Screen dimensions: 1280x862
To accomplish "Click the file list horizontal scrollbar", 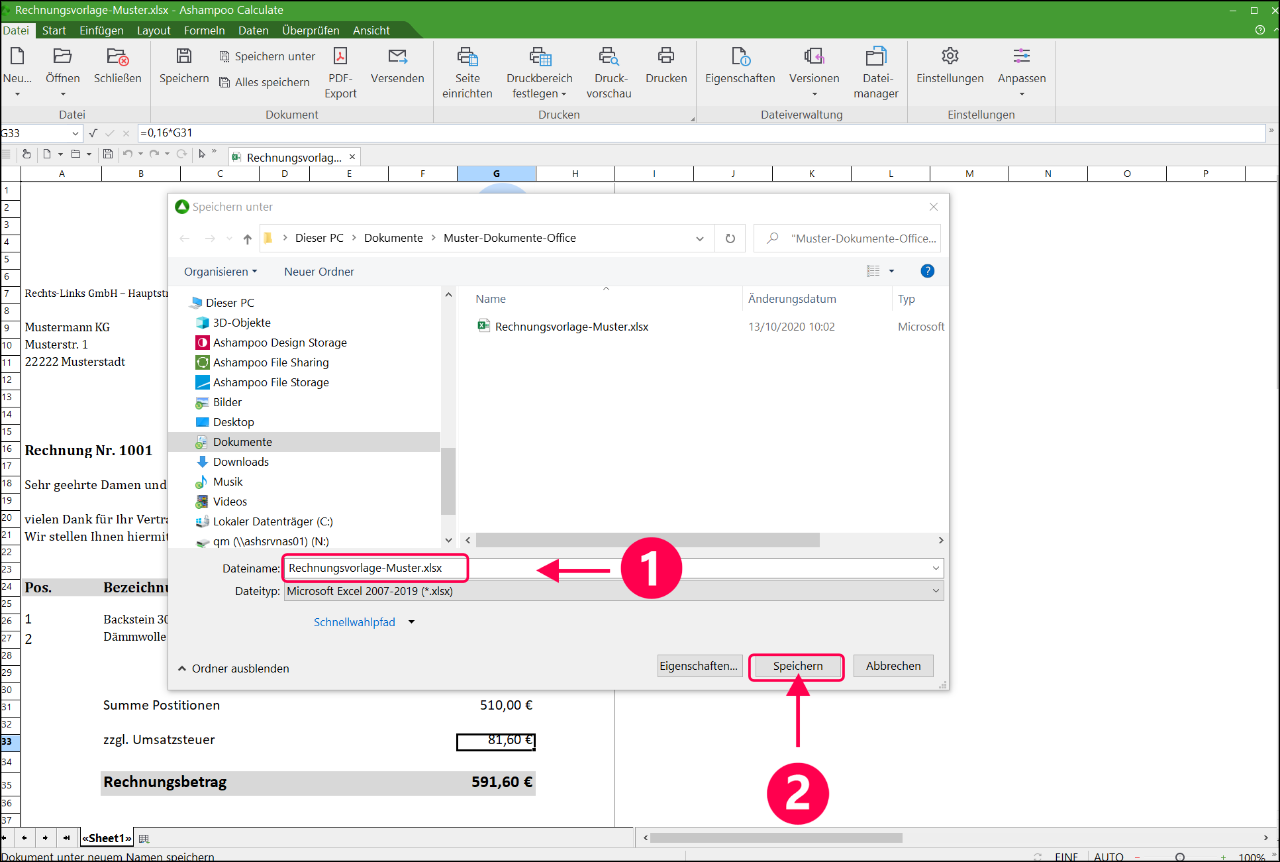I will (648, 540).
